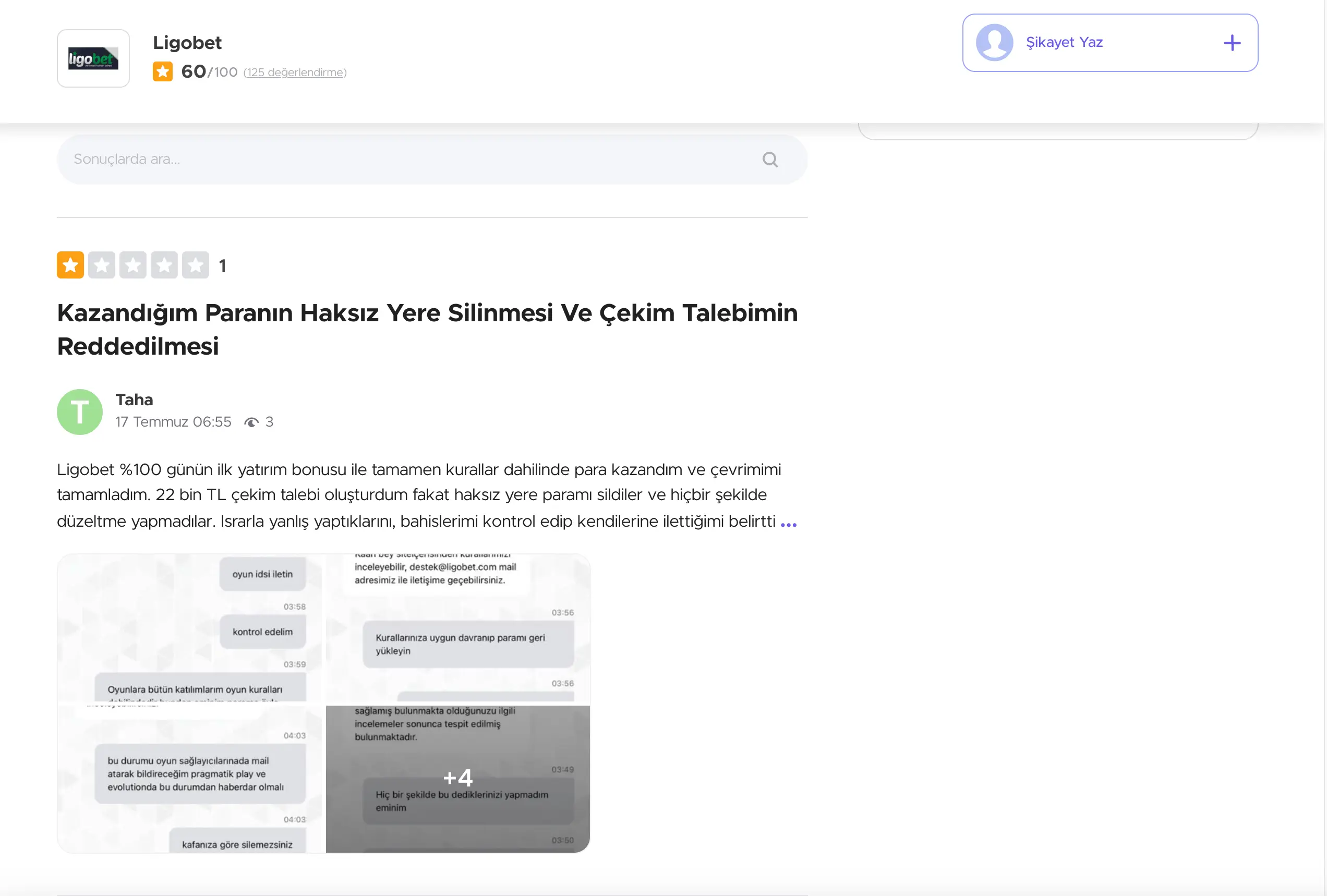Click the orange star beside 60/100 score
This screenshot has width=1327, height=896.
(163, 72)
